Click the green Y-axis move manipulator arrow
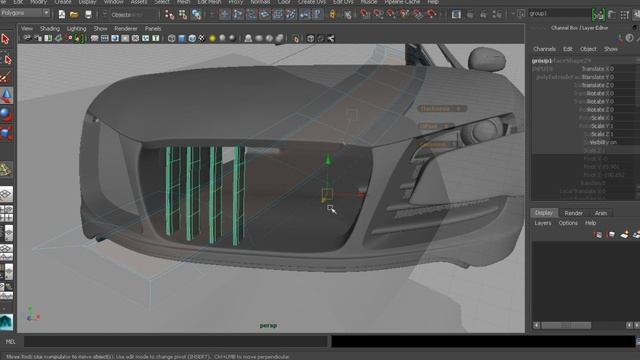This screenshot has width=640, height=360. click(327, 160)
